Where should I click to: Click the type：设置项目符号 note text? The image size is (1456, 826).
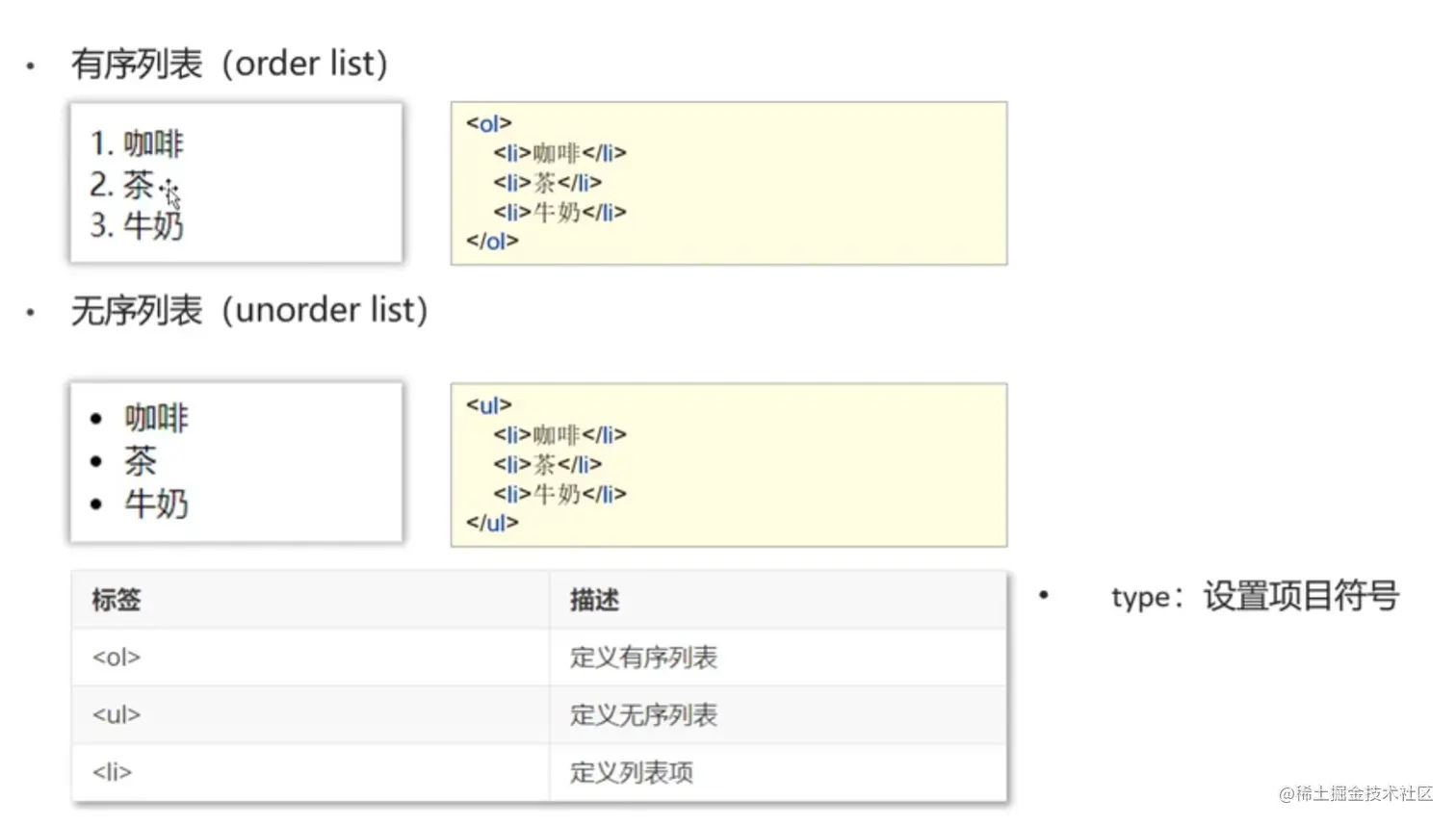pyautogui.click(x=1254, y=597)
